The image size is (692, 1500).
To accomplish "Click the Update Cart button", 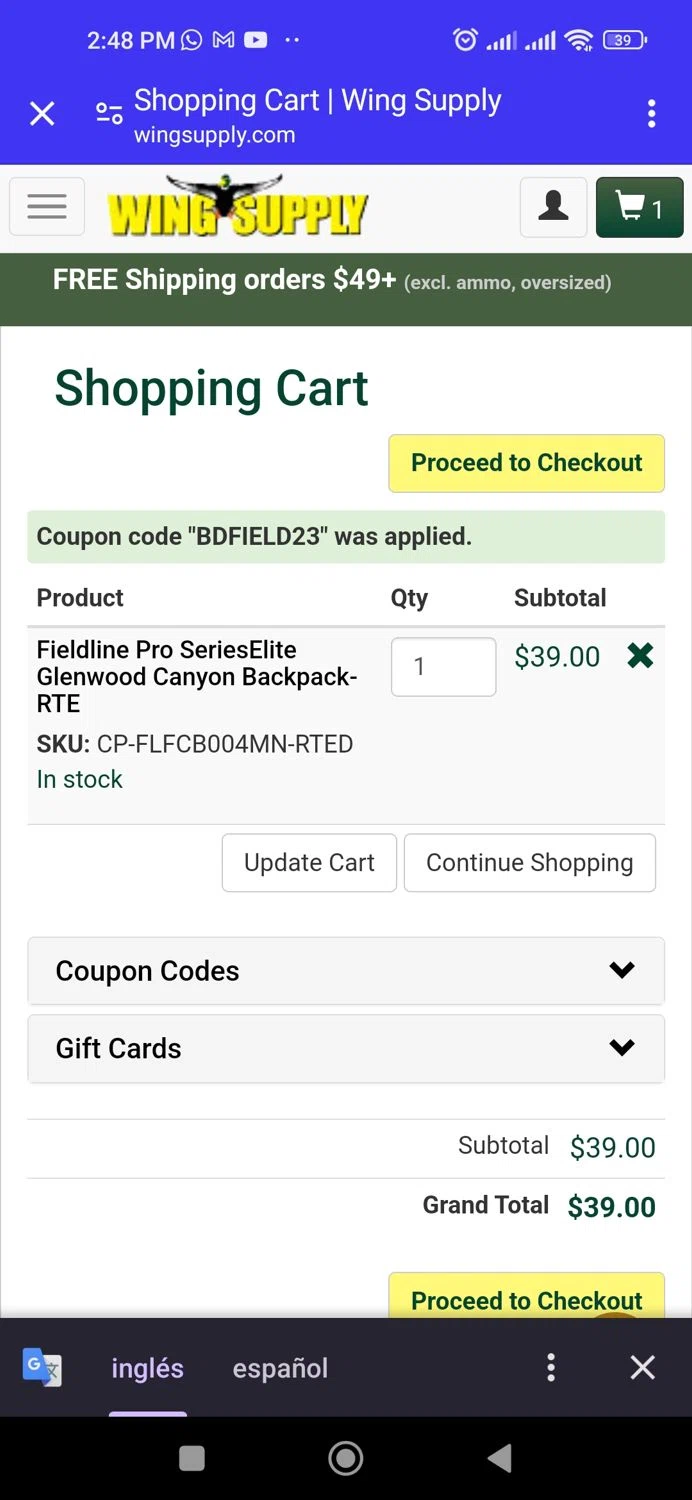I will pos(309,862).
